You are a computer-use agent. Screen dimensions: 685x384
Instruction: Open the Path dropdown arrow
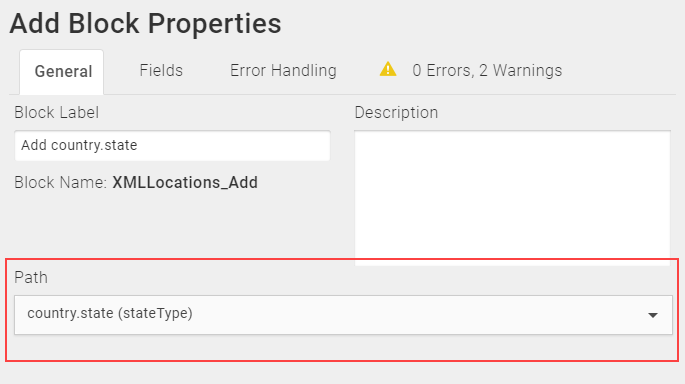click(x=653, y=315)
